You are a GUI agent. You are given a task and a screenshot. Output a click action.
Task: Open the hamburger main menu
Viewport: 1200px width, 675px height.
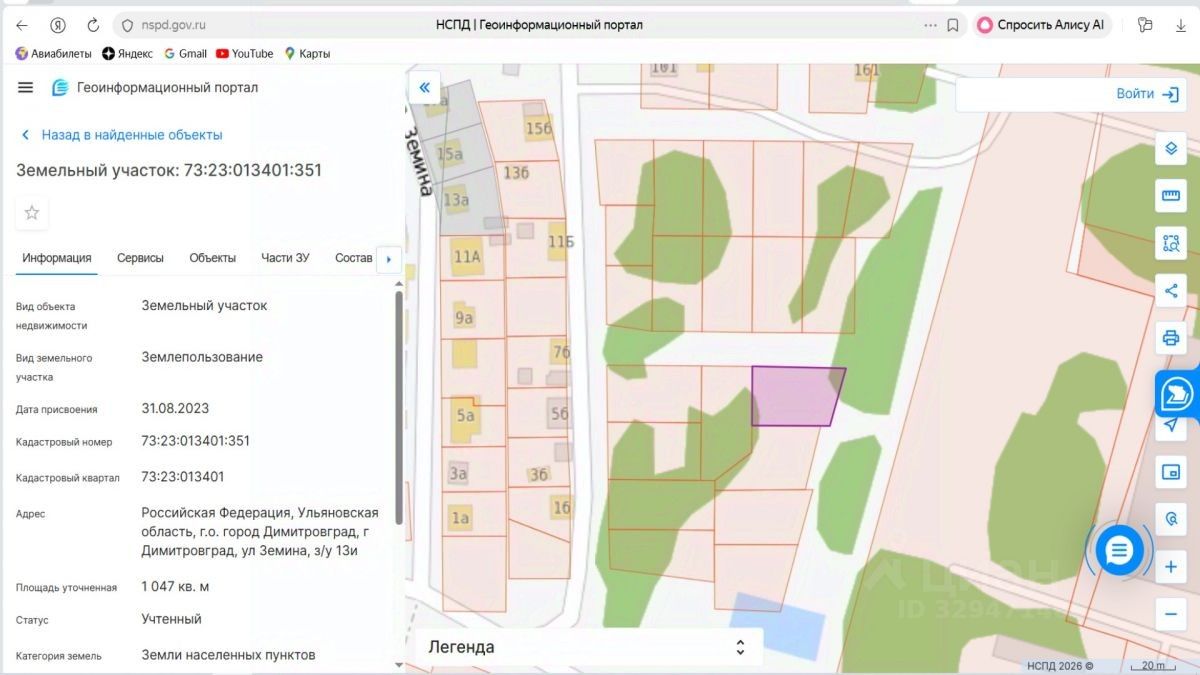[26, 87]
